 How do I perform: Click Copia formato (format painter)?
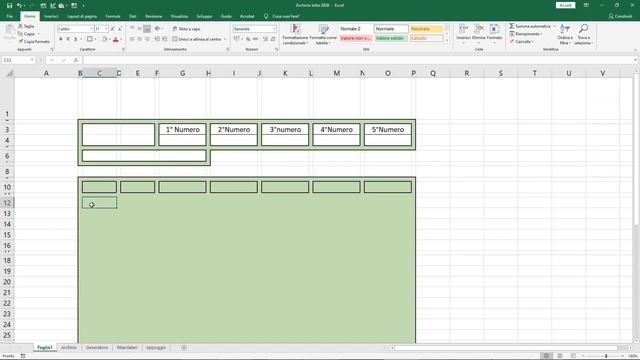pyautogui.click(x=34, y=42)
